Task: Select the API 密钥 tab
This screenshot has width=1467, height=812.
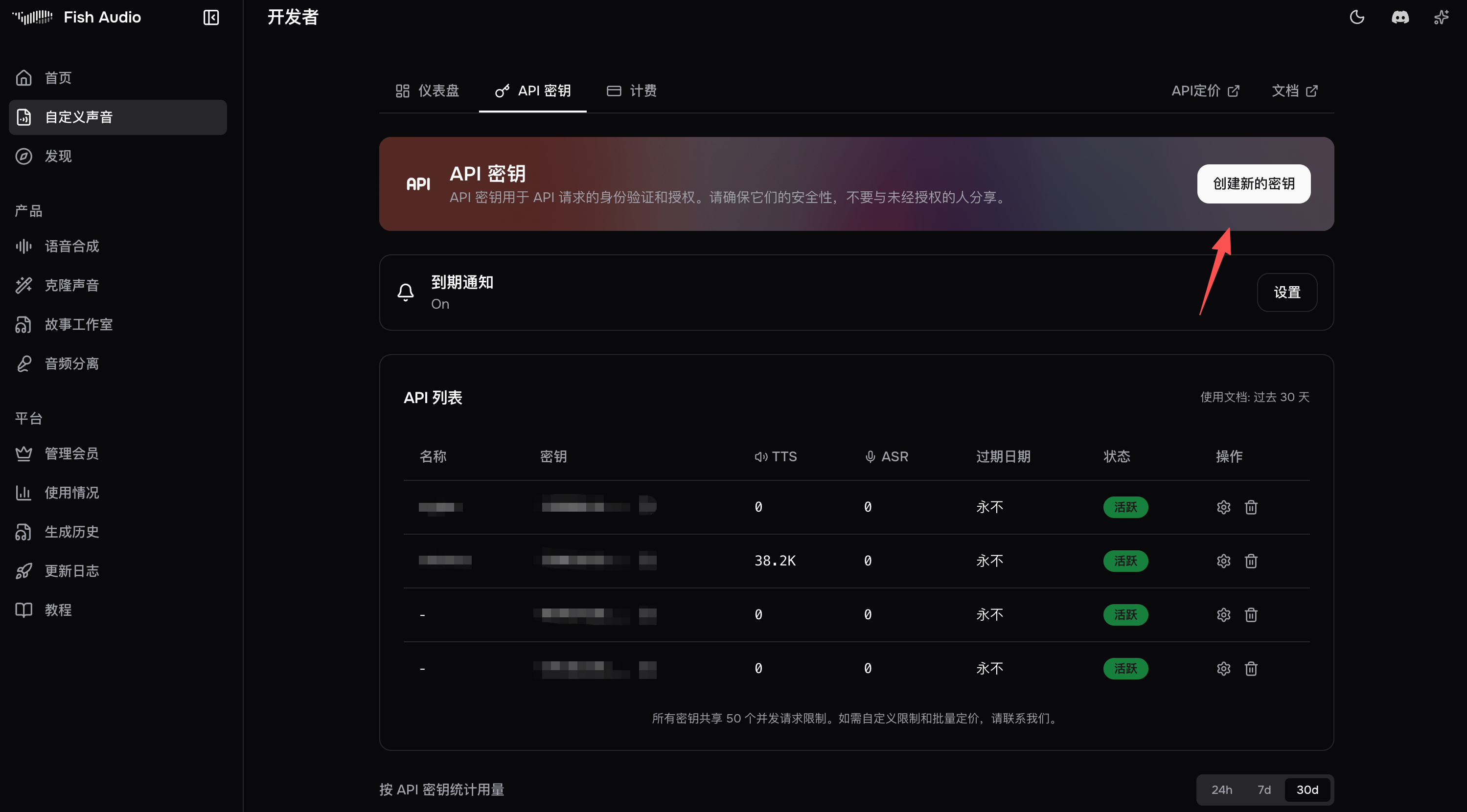Action: (532, 91)
